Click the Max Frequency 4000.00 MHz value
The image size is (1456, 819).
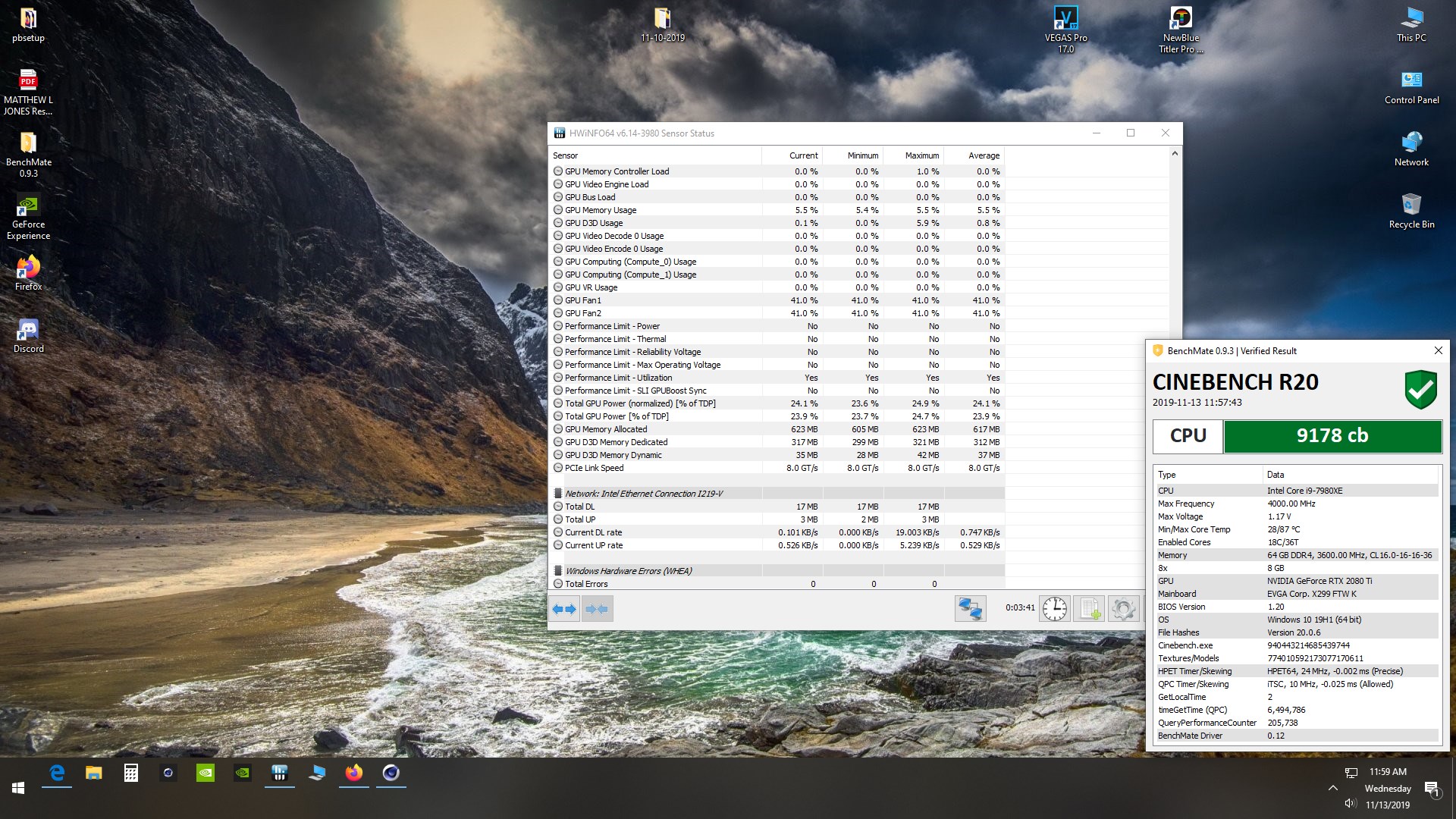[x=1291, y=504]
